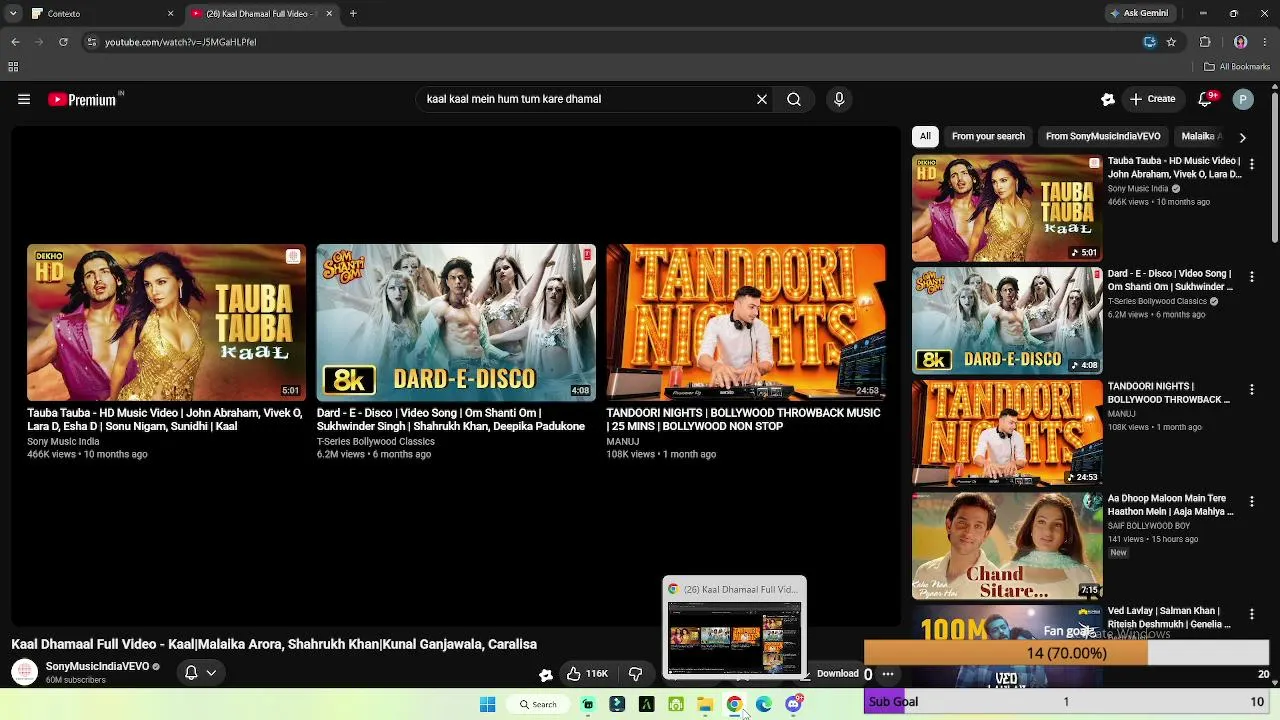Open YouTube notifications bell

tap(1206, 99)
